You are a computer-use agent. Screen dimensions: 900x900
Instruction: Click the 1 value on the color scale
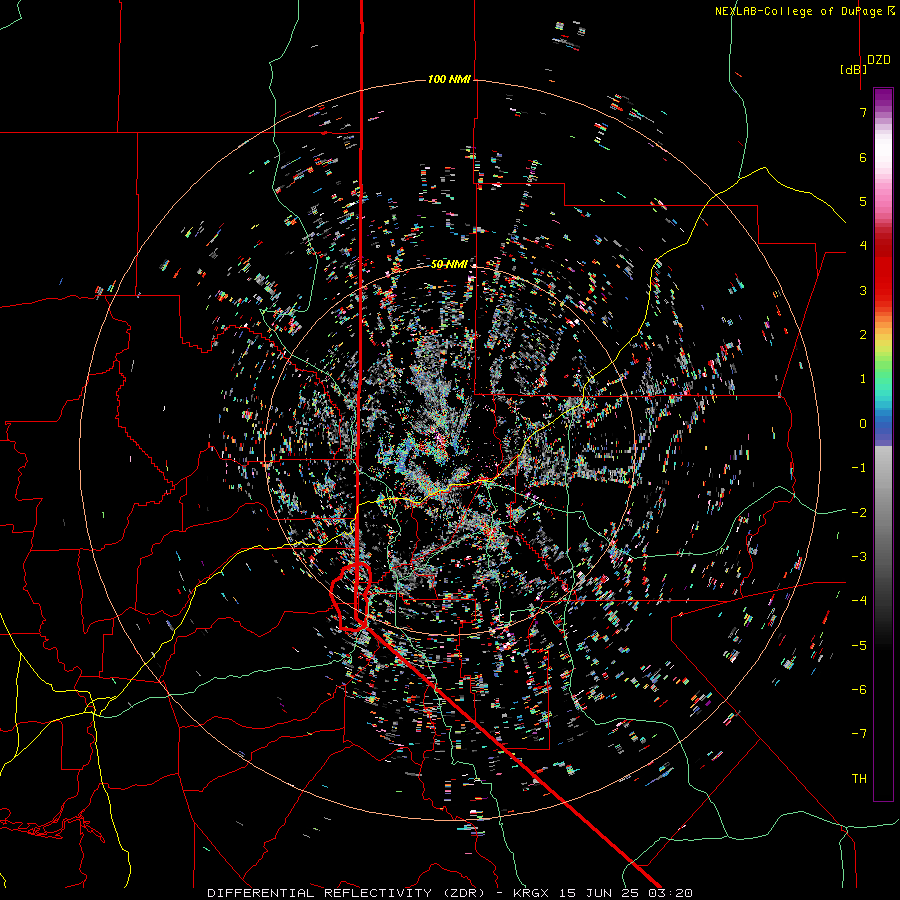pos(863,379)
